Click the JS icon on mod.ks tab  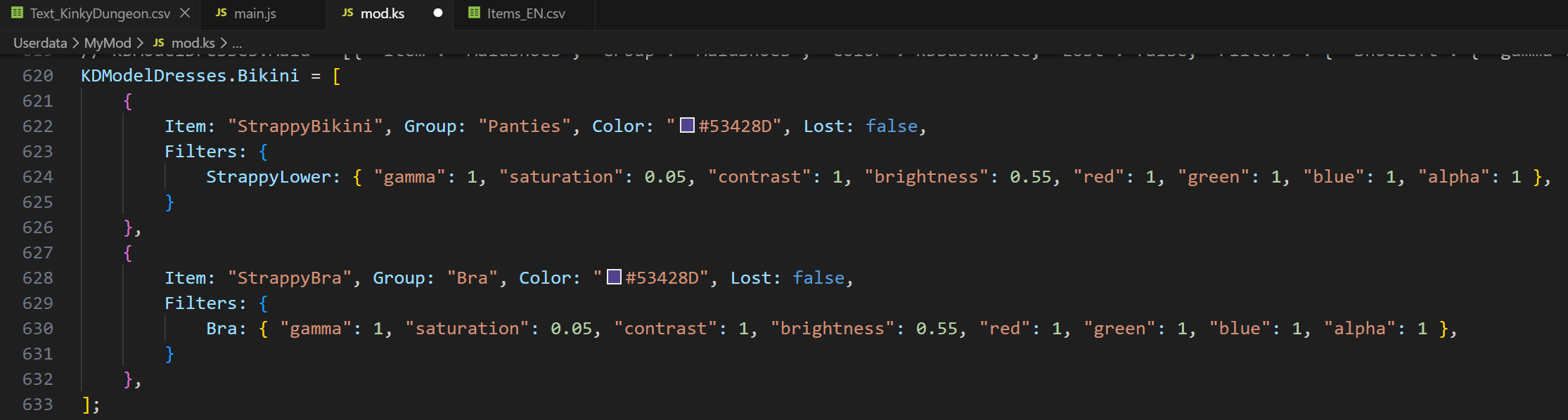(x=347, y=13)
